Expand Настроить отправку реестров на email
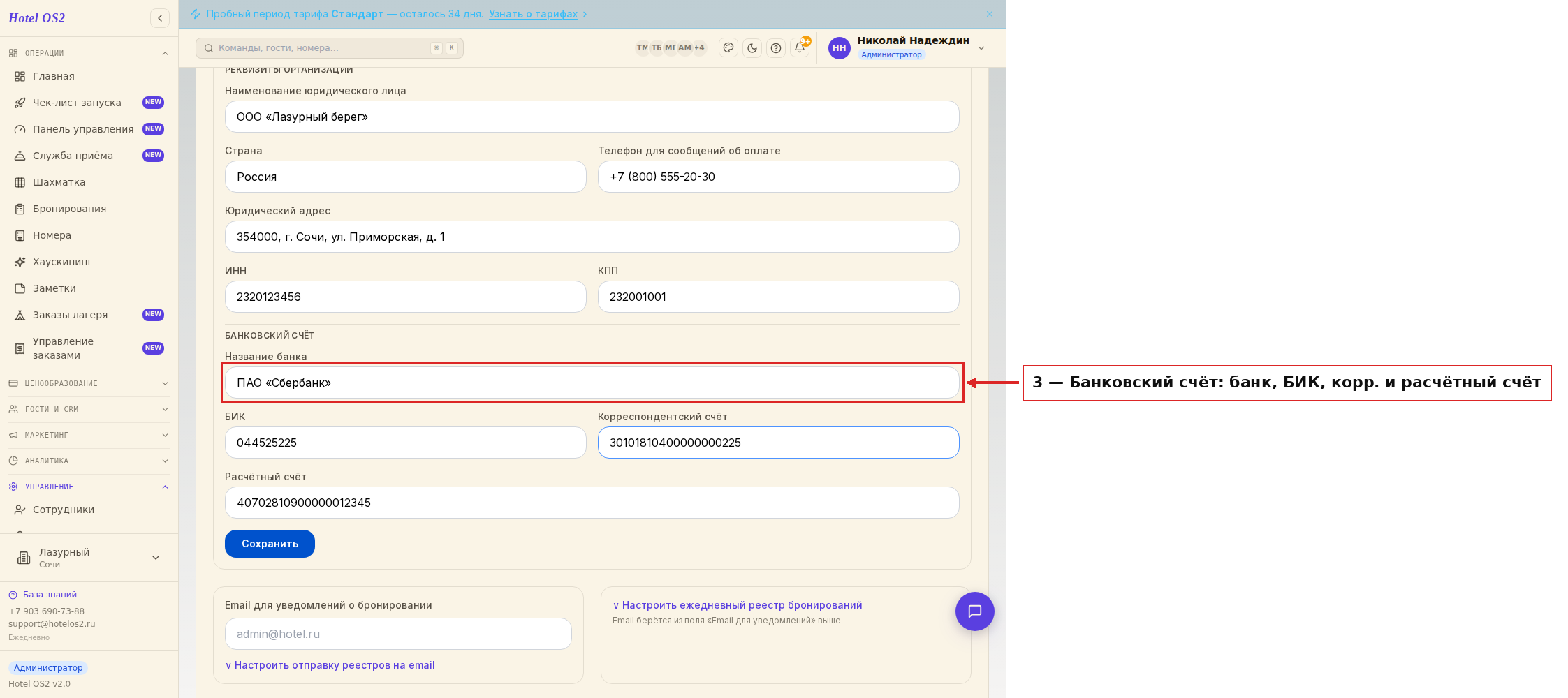The height and width of the screenshot is (698, 1568). click(x=330, y=665)
